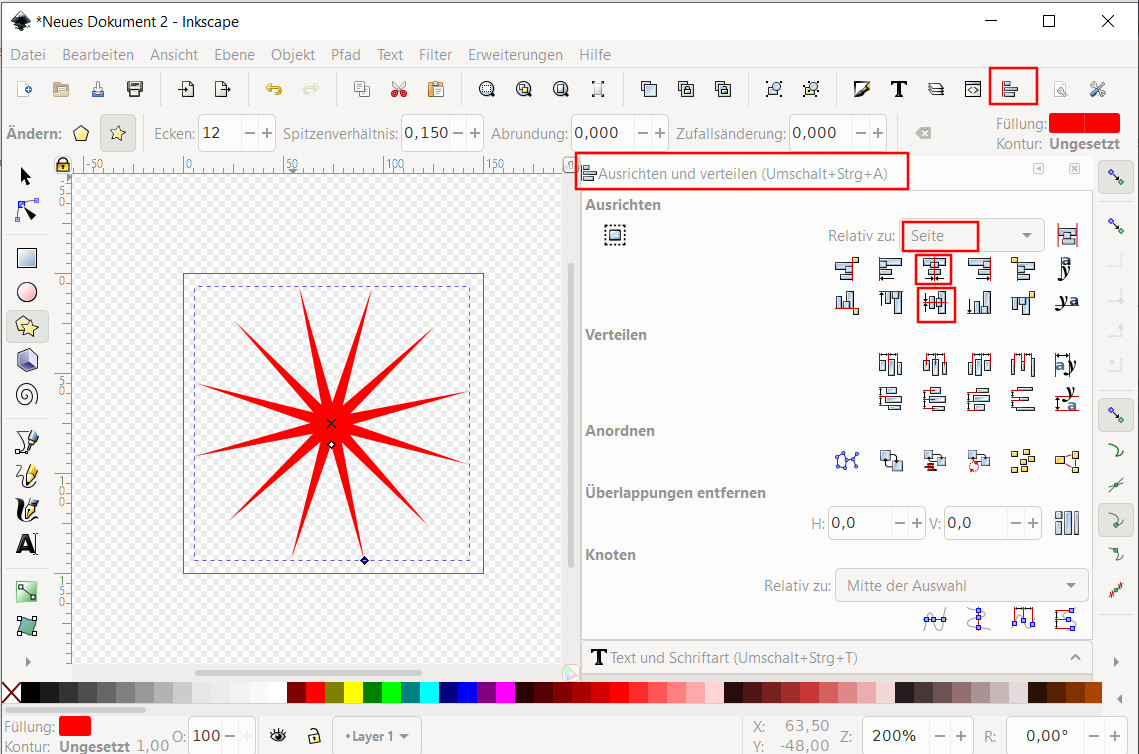
Task: Select the 3D box tool
Action: click(27, 360)
